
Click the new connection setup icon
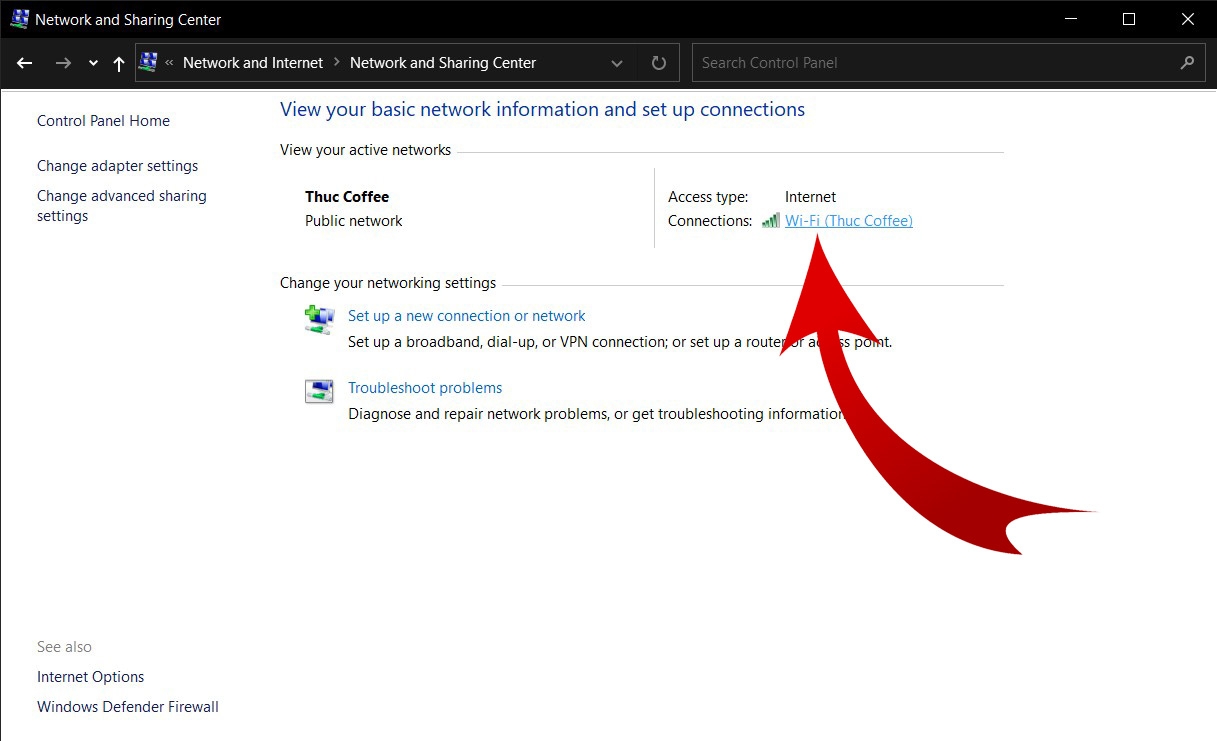click(319, 320)
